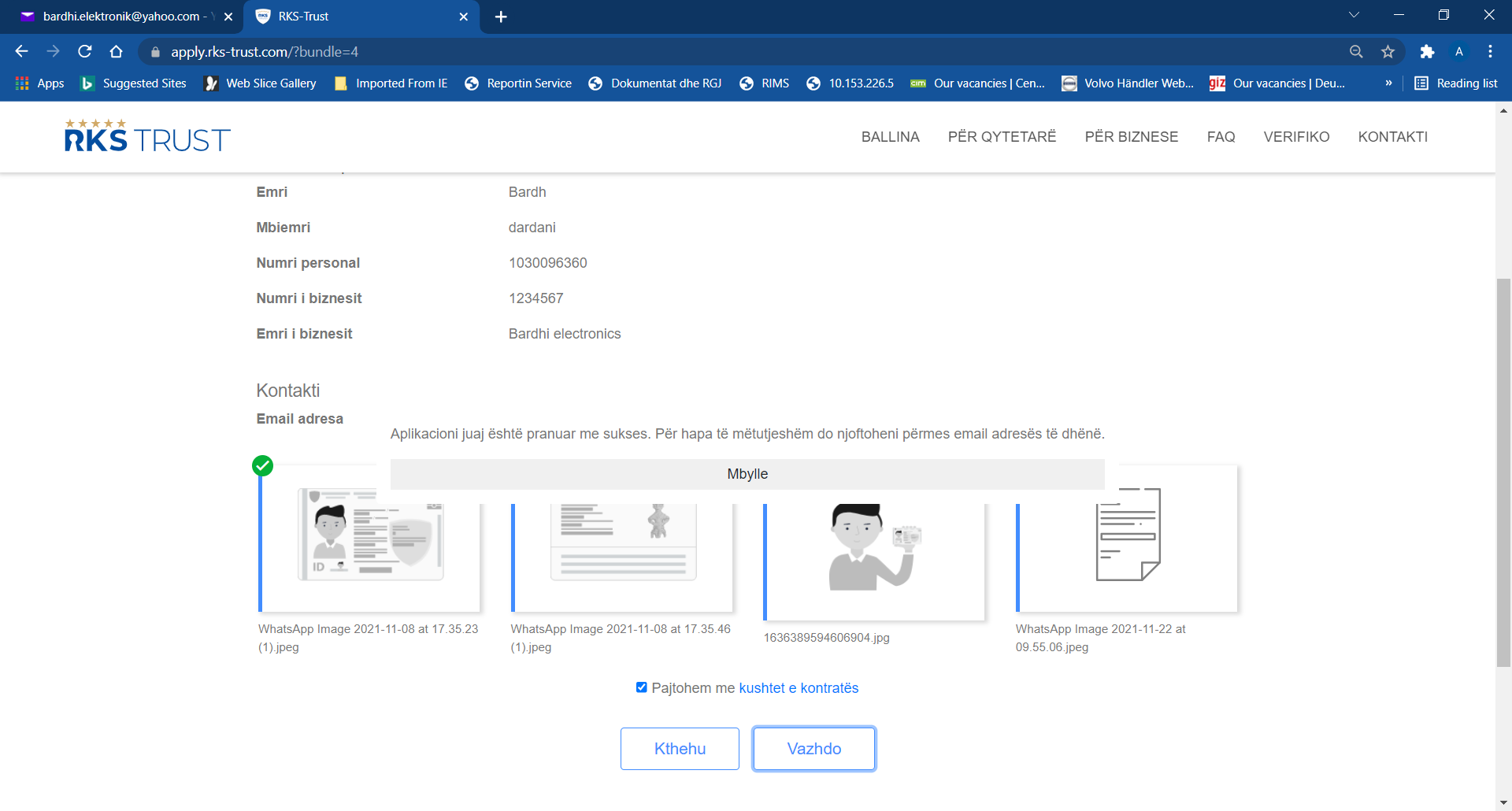The image size is (1512, 811).
Task: Open Imported From IE bookmark folder
Action: (x=391, y=83)
